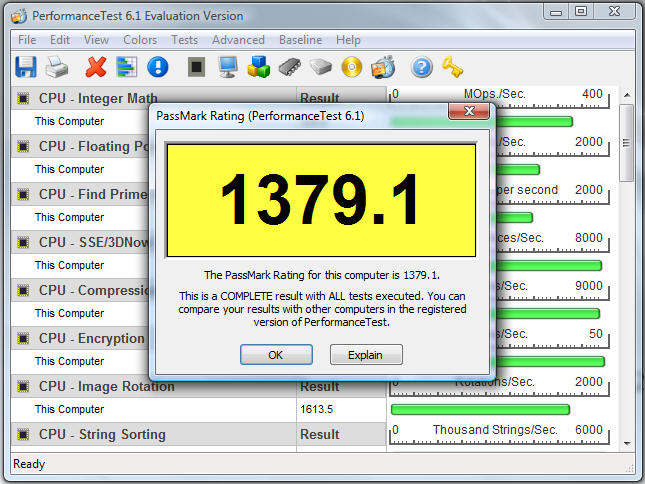645x484 pixels.
Task: Maximize the PerformanceTest window
Action: click(581, 12)
